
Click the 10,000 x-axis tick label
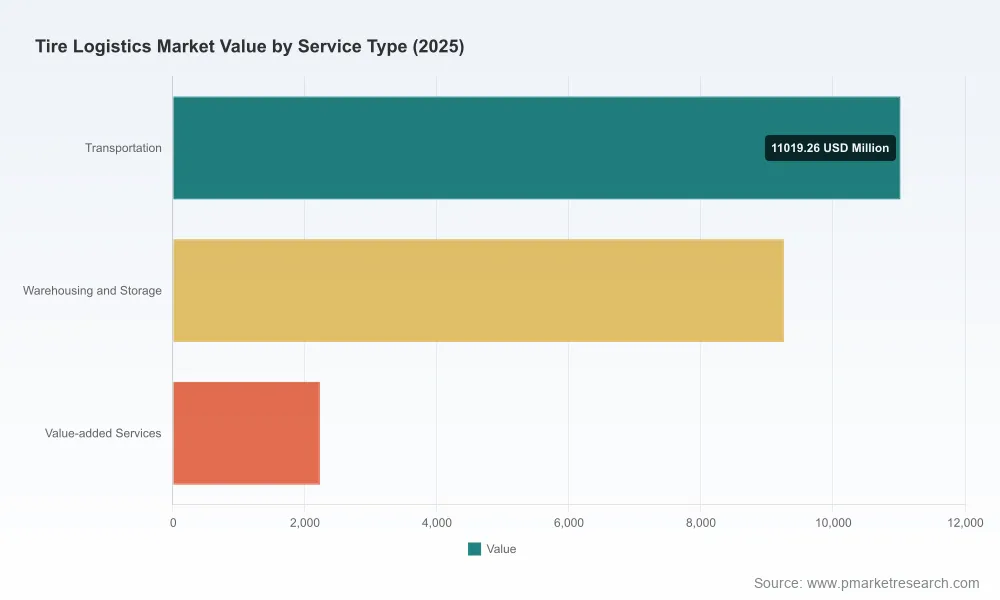click(833, 523)
